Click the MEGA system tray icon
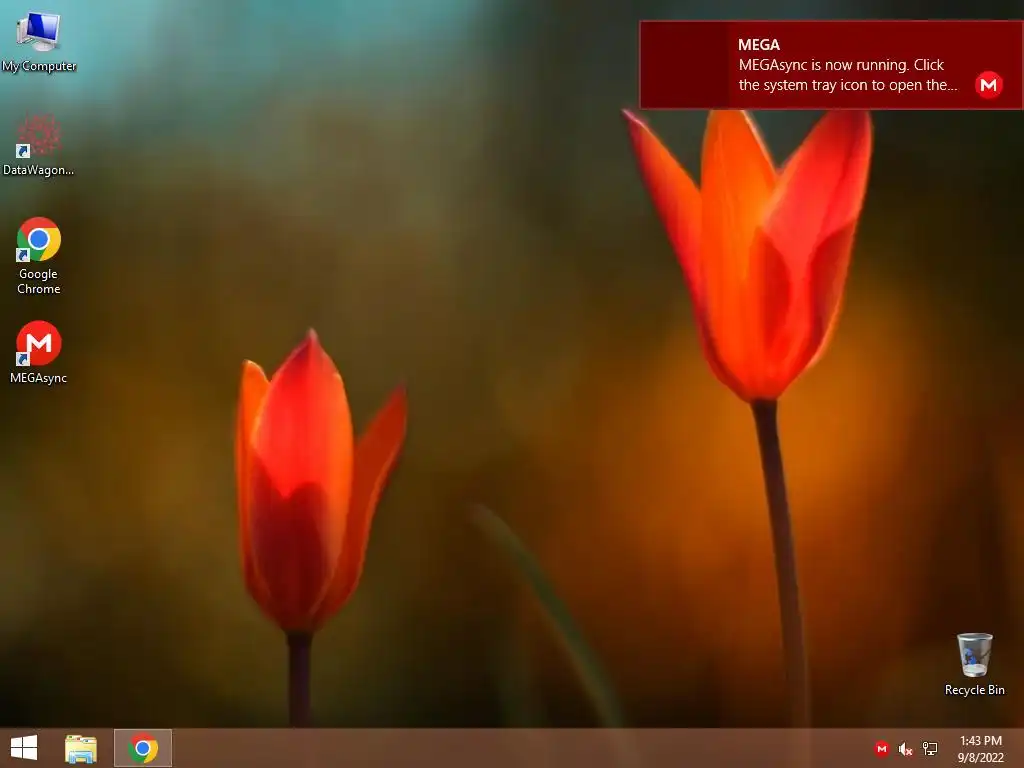 point(882,749)
